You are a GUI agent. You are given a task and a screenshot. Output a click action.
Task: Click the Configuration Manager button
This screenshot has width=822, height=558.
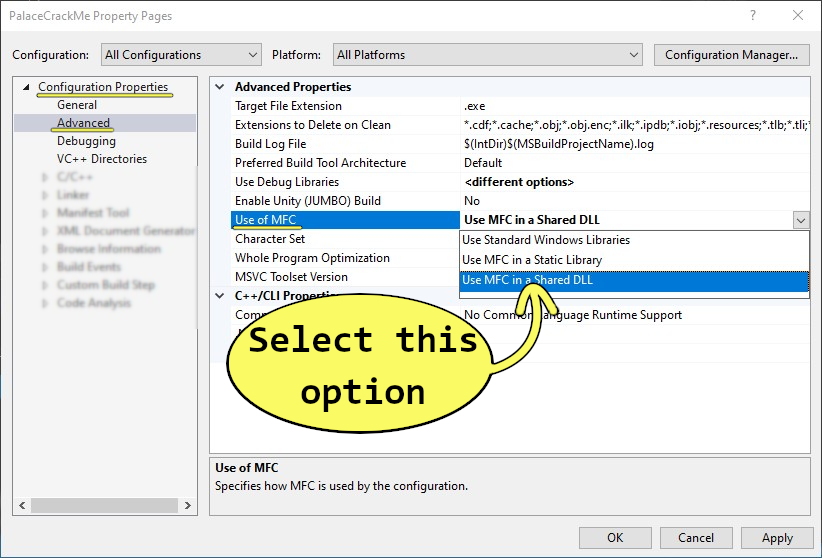731,55
